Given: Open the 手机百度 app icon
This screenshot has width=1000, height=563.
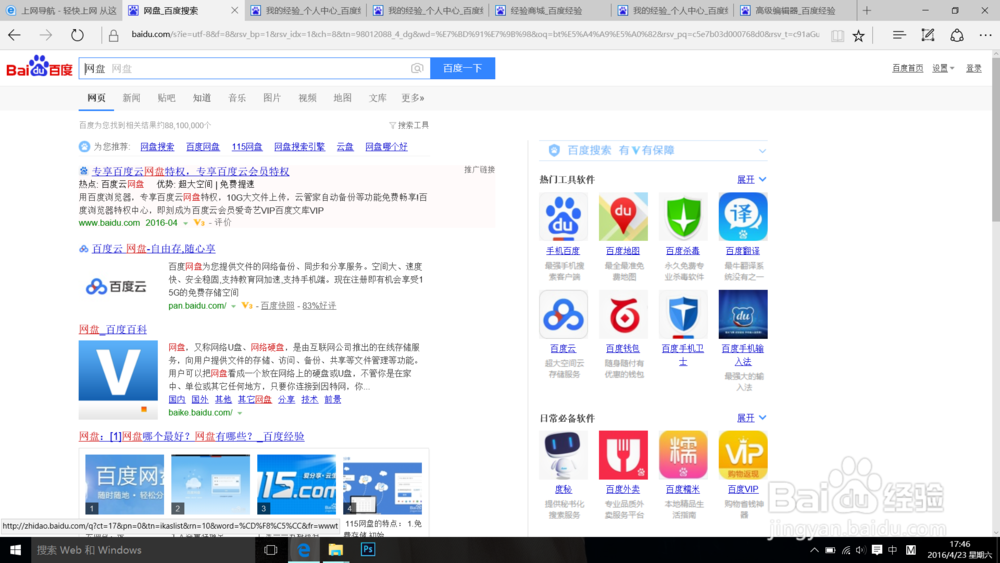Looking at the screenshot, I should (x=563, y=217).
